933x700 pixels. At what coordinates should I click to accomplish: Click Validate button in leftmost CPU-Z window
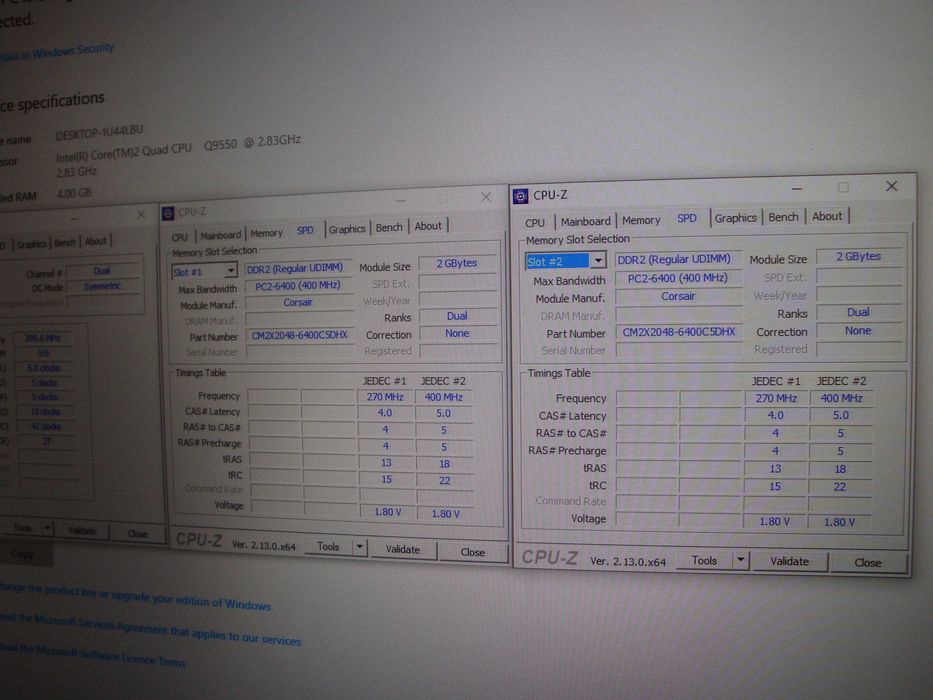pyautogui.click(x=82, y=530)
